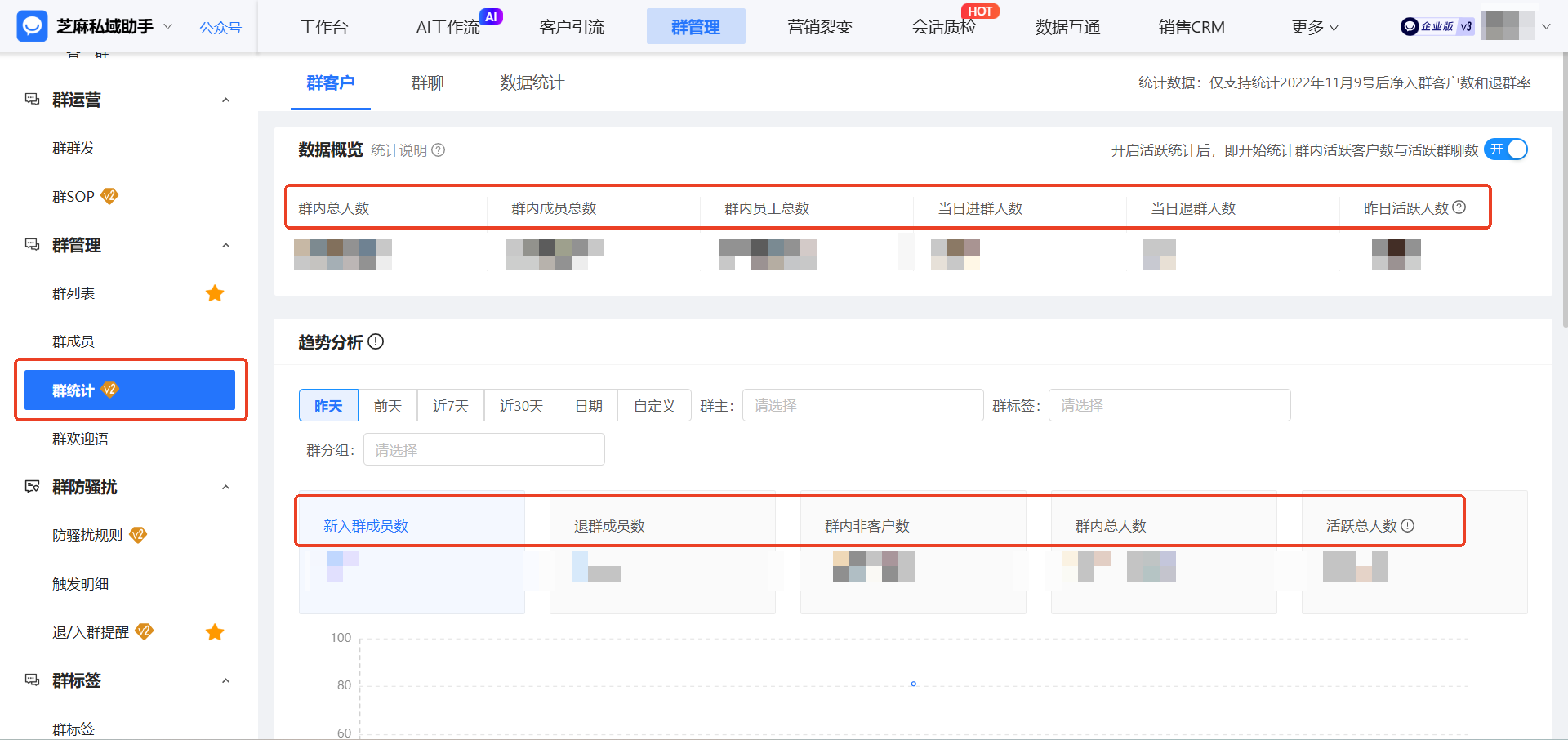Open the 营销裂变 menu item
This screenshot has width=1568, height=740.
820,26
